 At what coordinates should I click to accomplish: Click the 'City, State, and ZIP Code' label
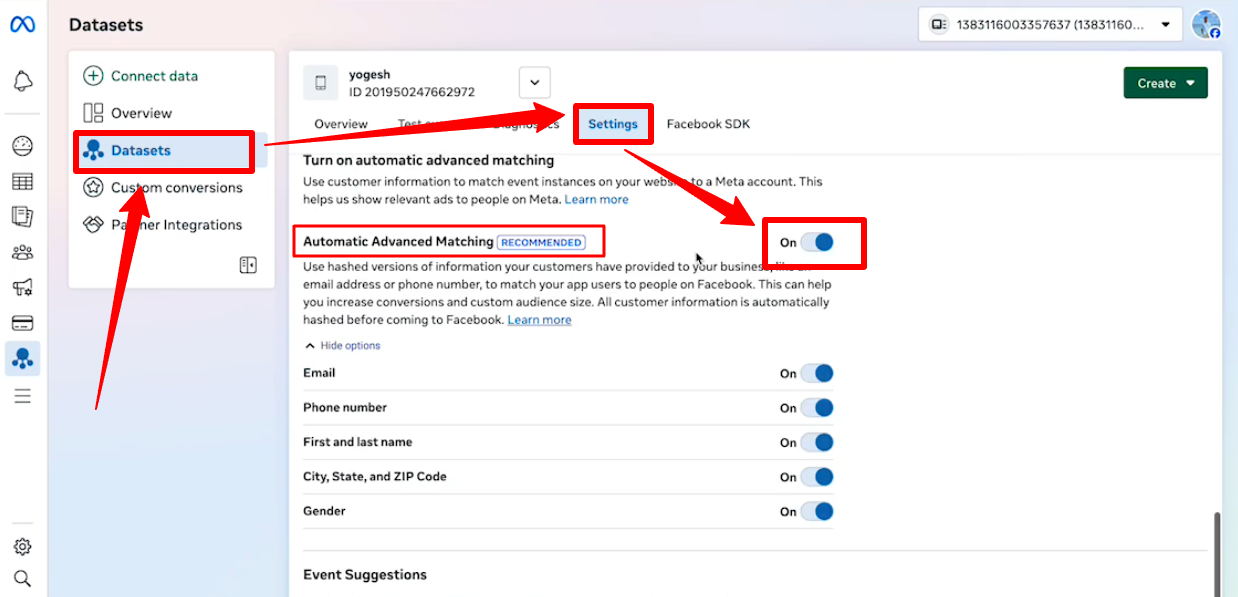[x=375, y=477]
